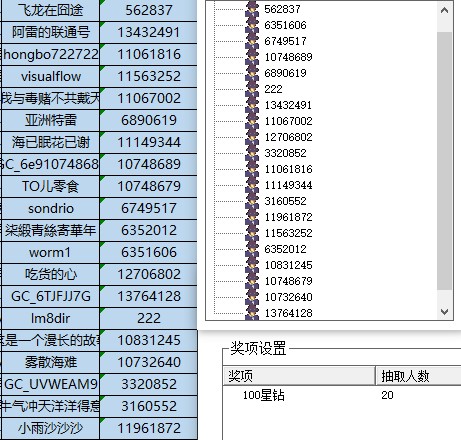
Task: Click spreadsheet cell 11149344
Action: click(x=149, y=142)
